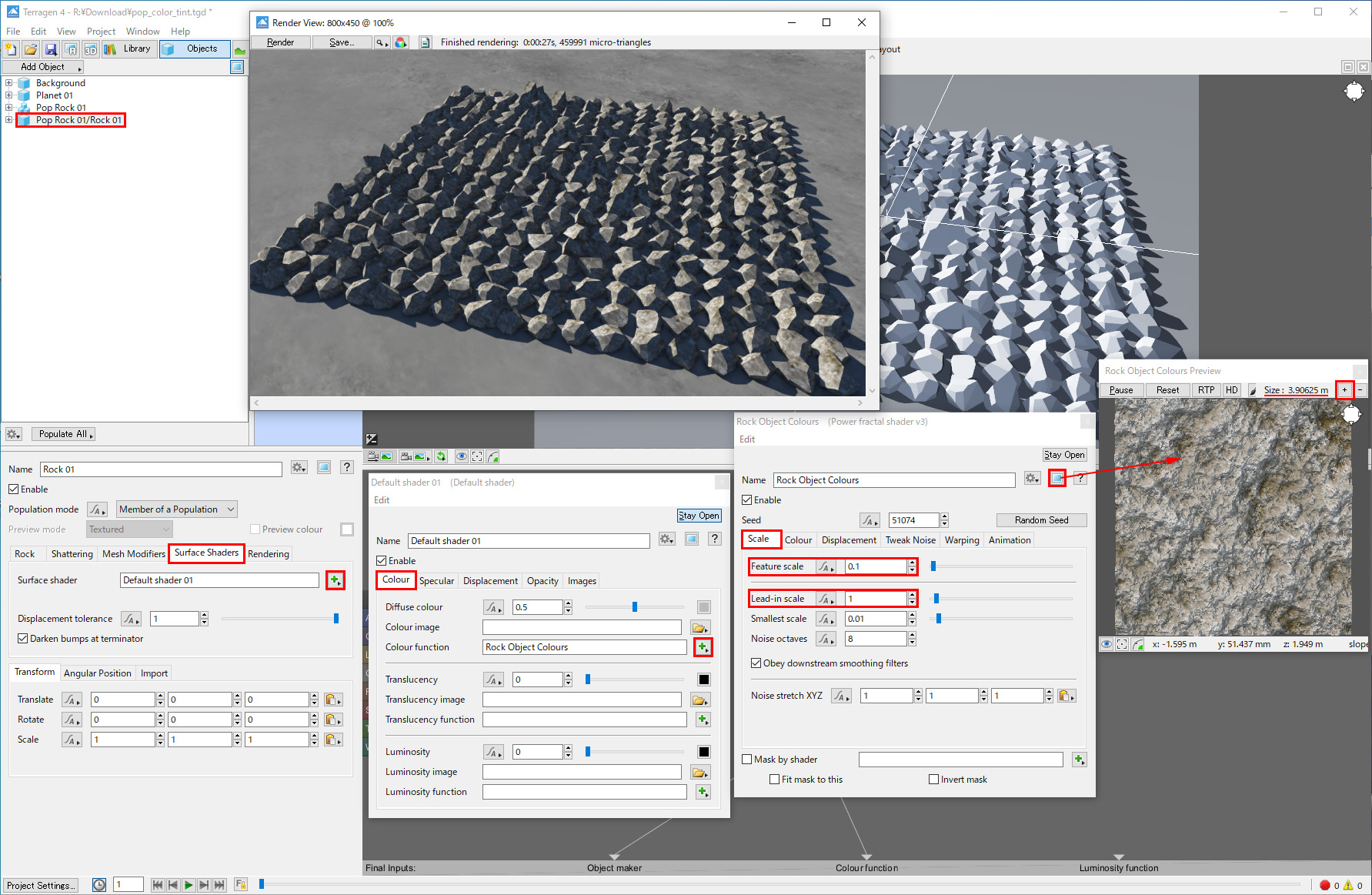Open the Population mode dropdown
This screenshot has height=895, width=1372.
176,509
